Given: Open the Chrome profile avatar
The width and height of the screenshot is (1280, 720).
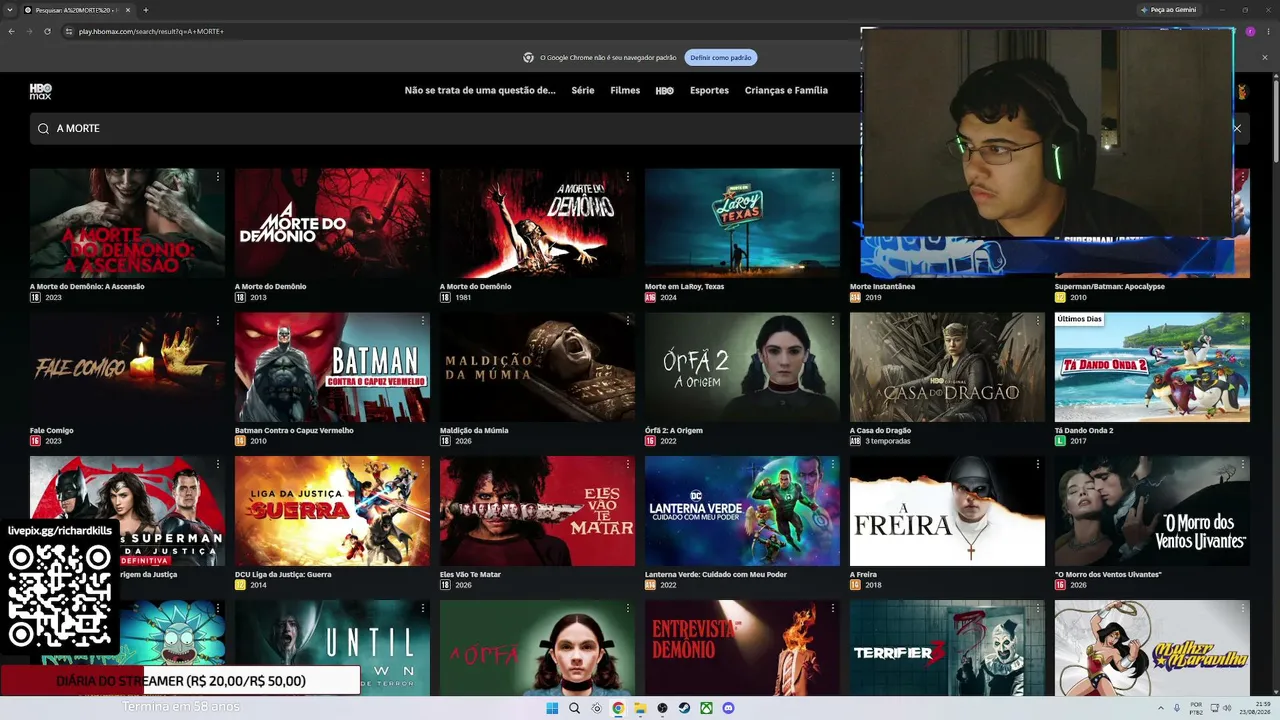Looking at the screenshot, I should [1250, 31].
